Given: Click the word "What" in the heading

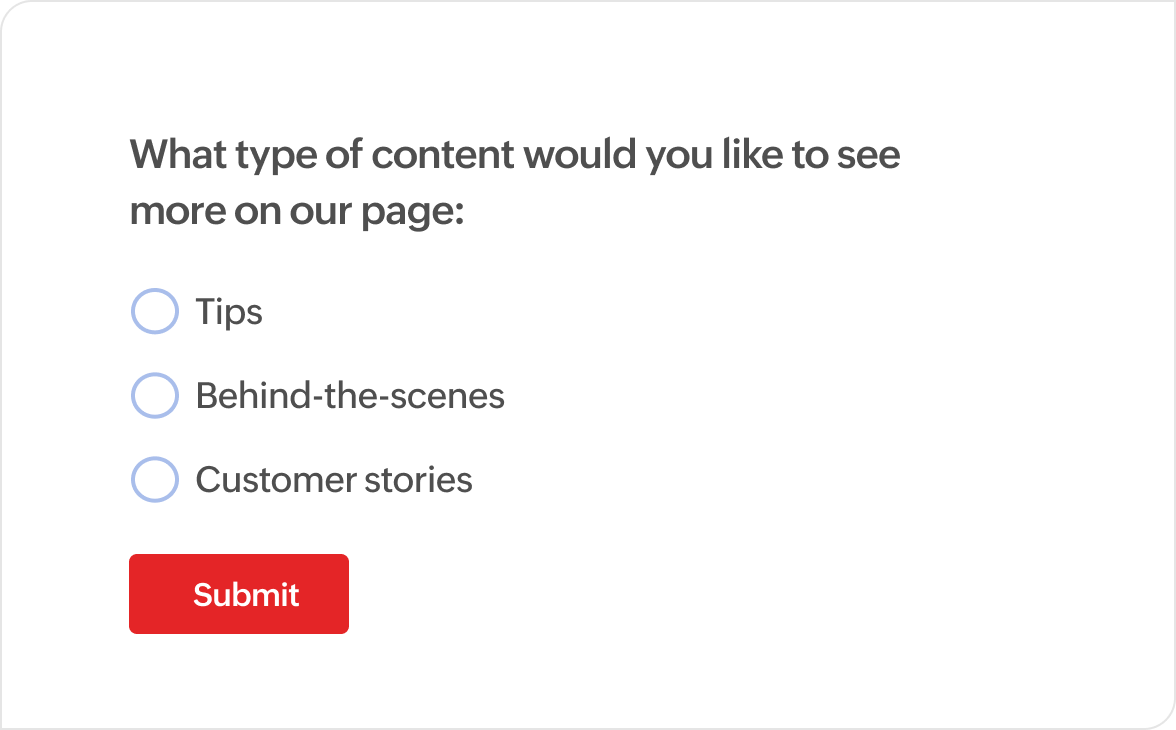Looking at the screenshot, I should point(178,155).
